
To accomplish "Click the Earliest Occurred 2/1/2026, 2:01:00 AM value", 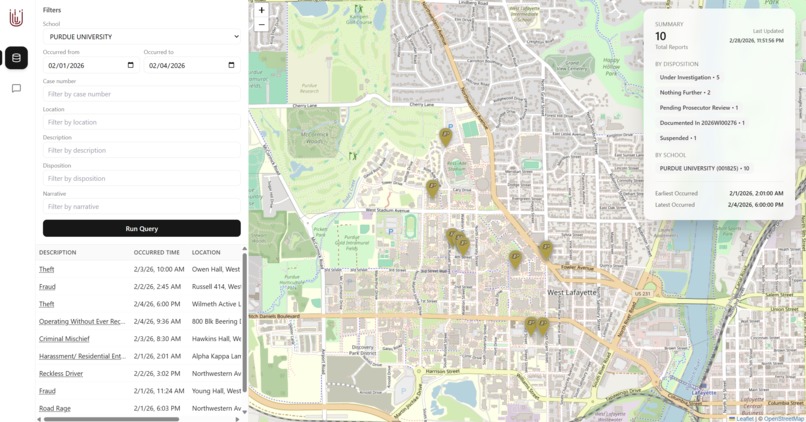I will (x=756, y=194).
